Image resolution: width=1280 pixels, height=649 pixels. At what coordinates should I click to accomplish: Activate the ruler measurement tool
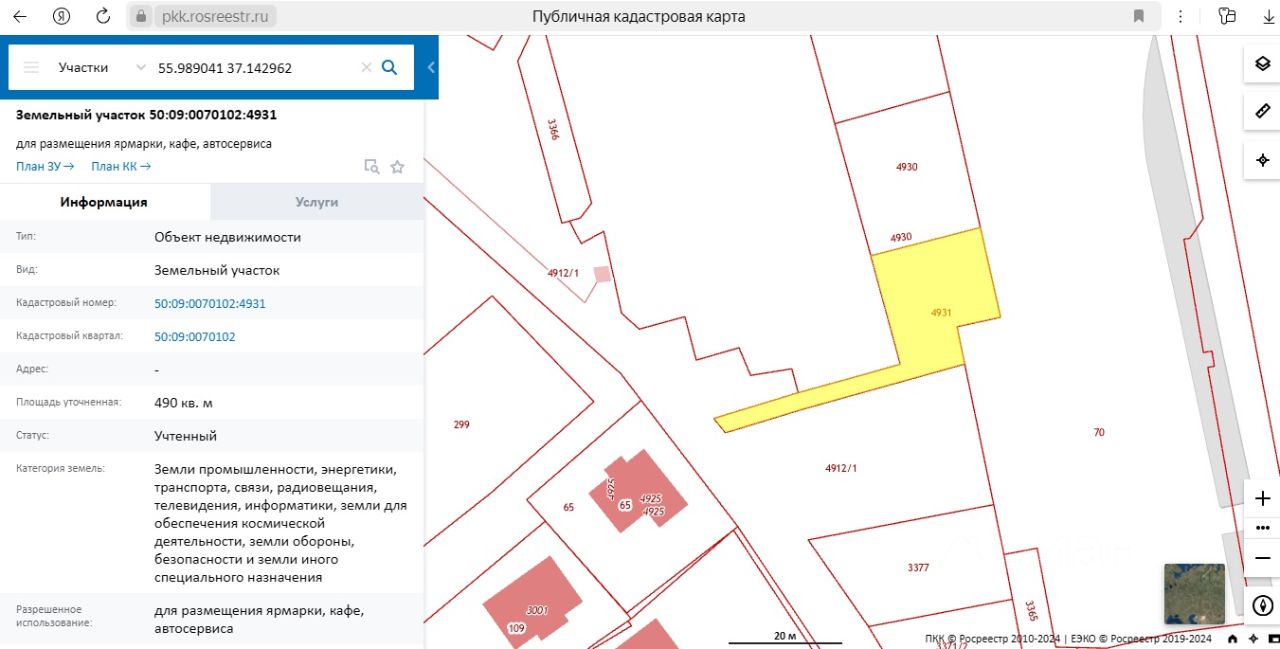pyautogui.click(x=1262, y=111)
